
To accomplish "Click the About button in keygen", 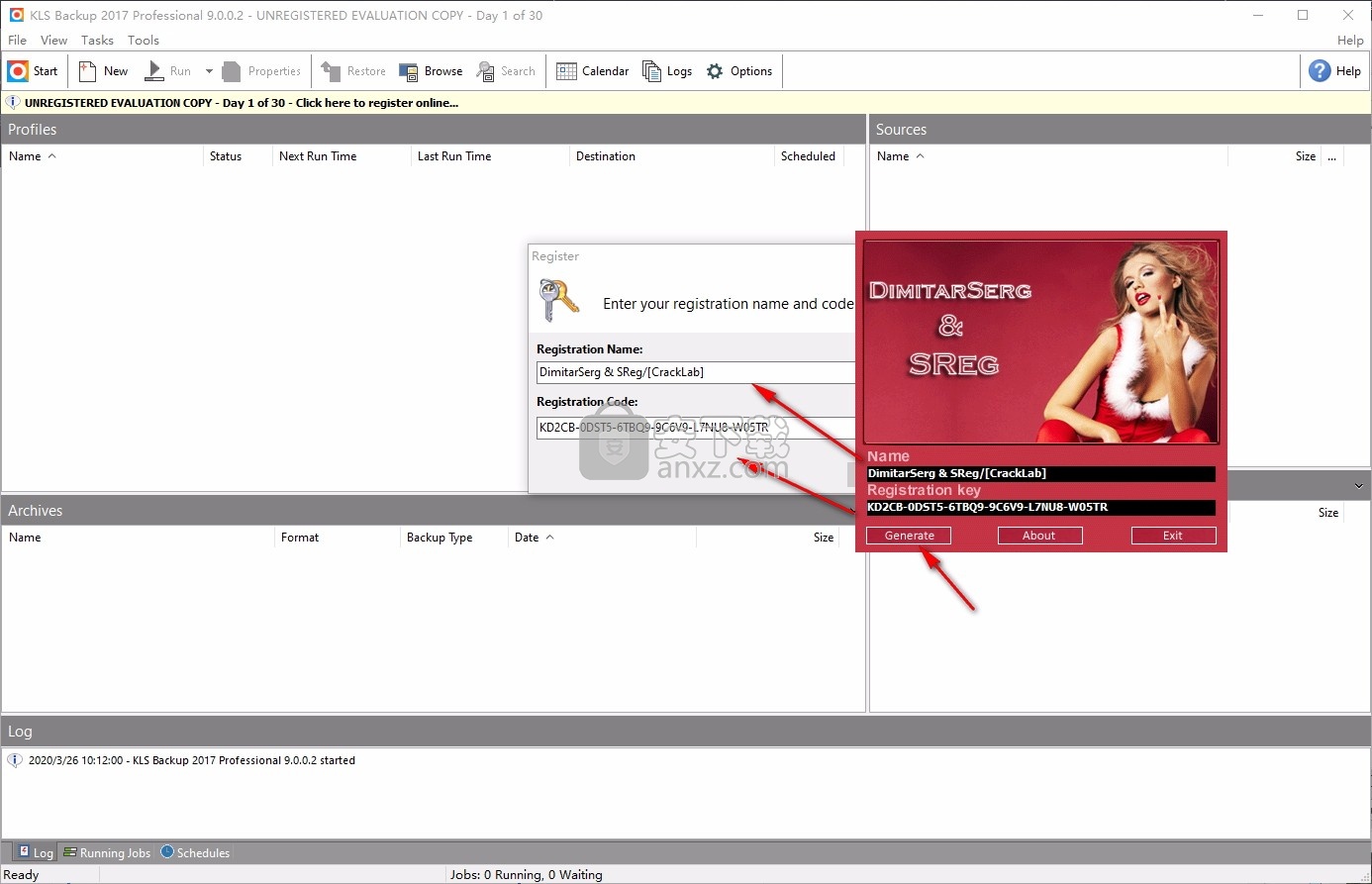I will 1039,536.
